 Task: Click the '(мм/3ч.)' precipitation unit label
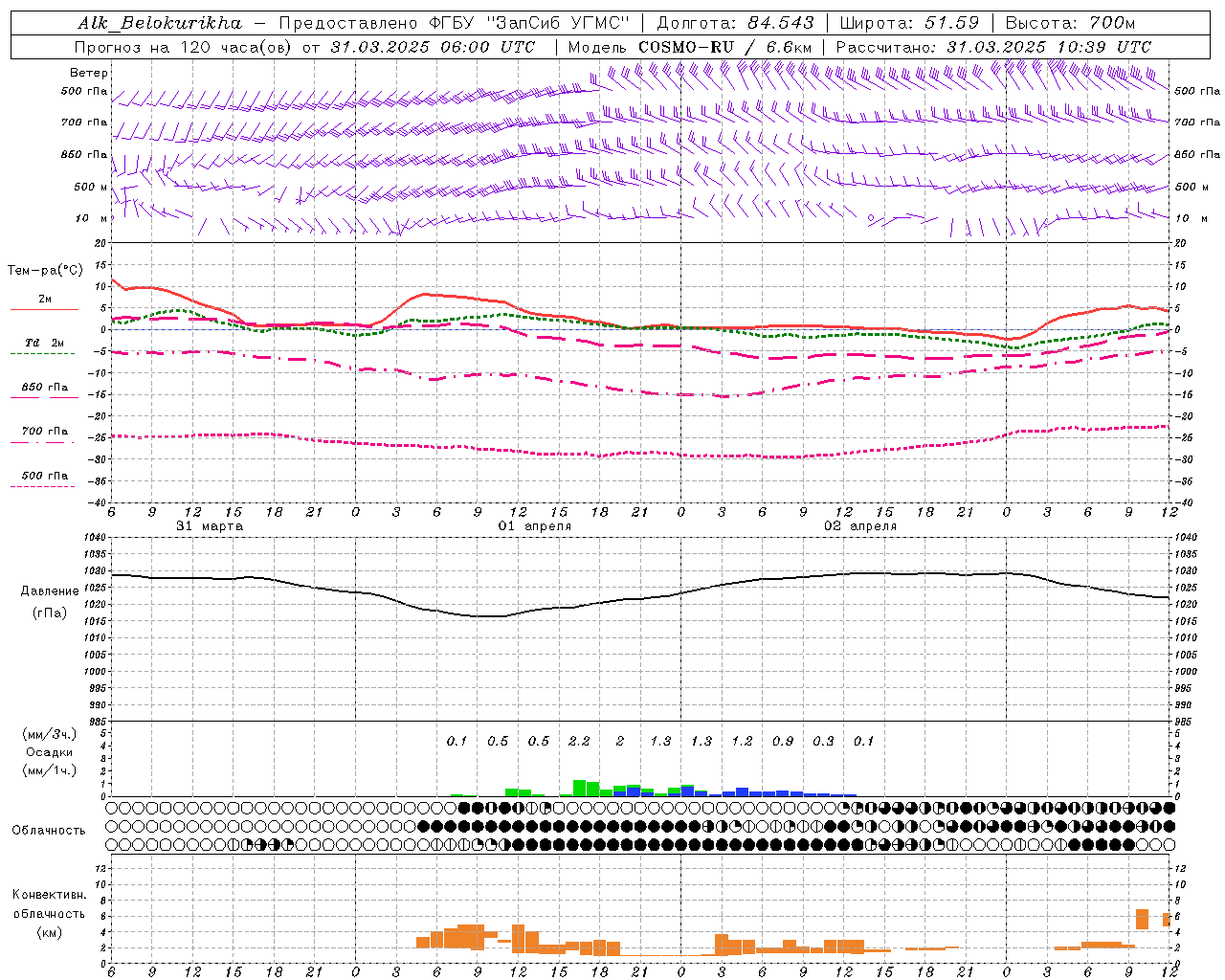pos(50,734)
